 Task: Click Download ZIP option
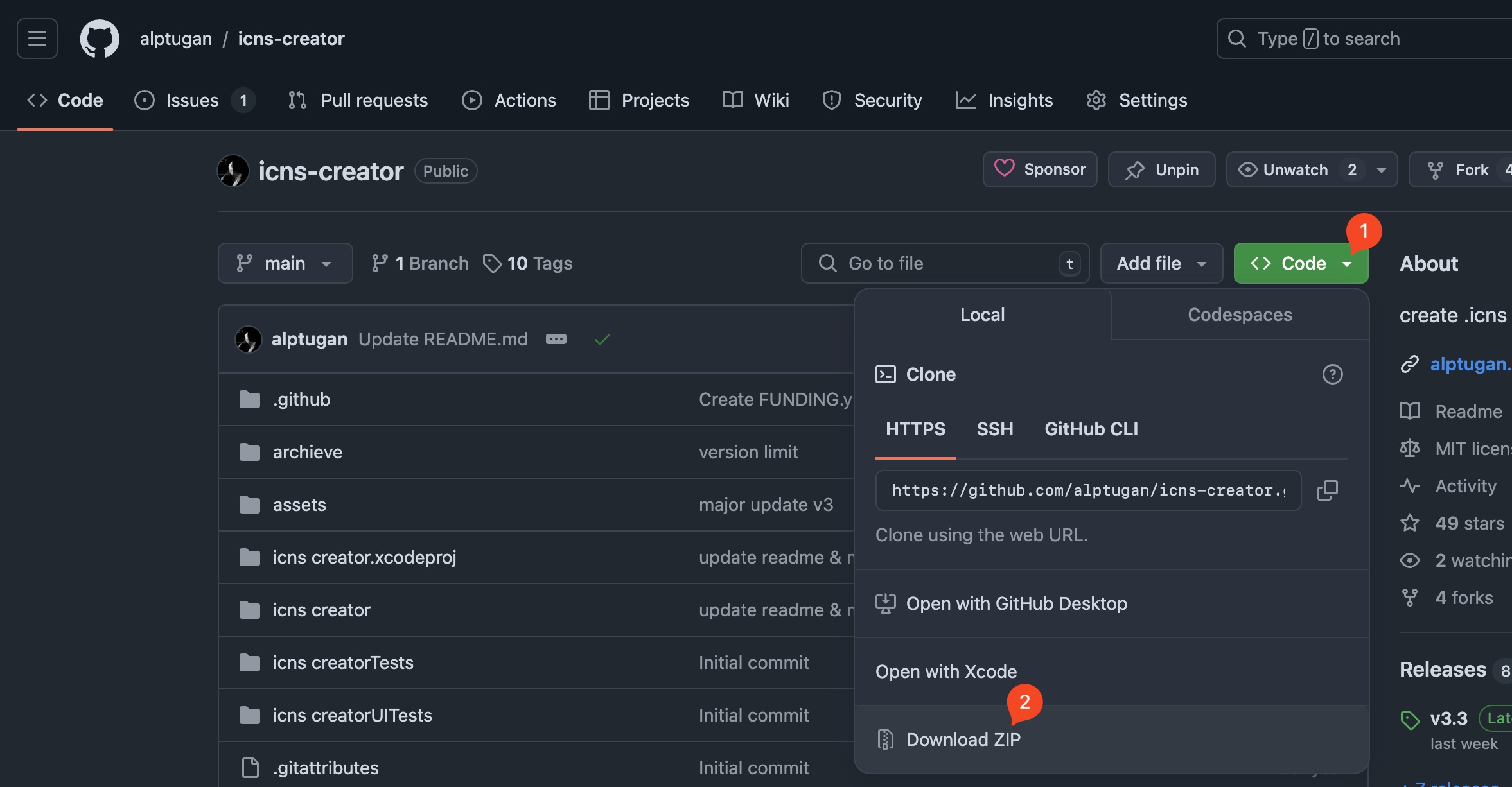(963, 739)
